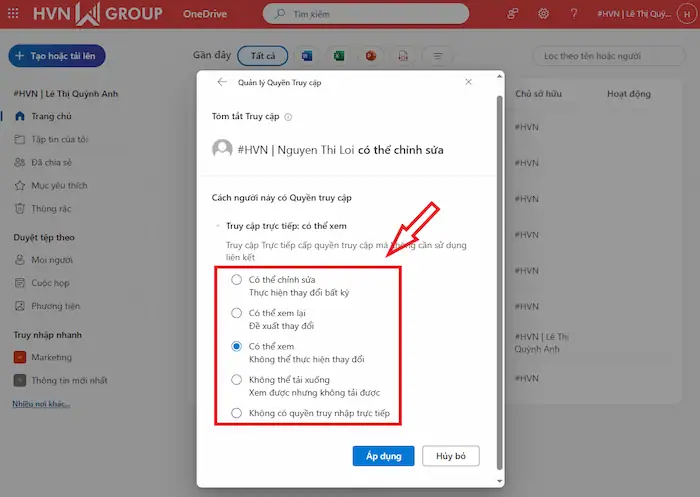Click the Tìm kiếm search box
This screenshot has height=497, width=700.
[366, 14]
